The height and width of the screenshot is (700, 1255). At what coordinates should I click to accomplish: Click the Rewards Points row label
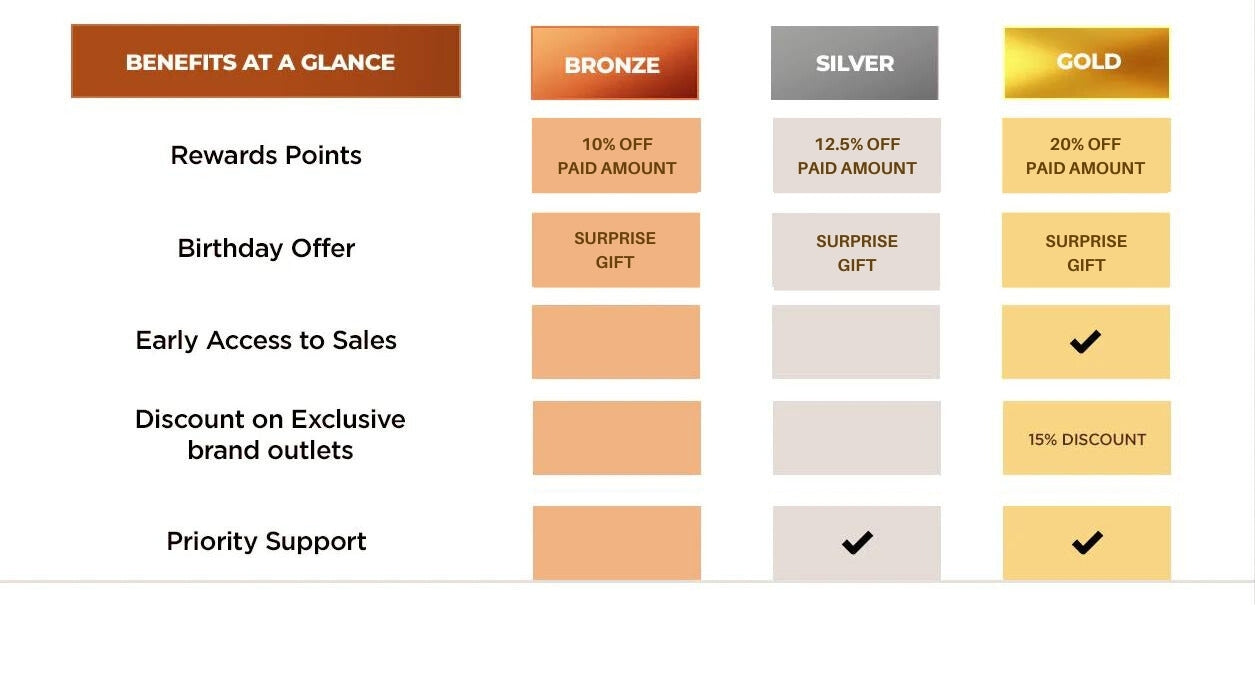pyautogui.click(x=266, y=156)
